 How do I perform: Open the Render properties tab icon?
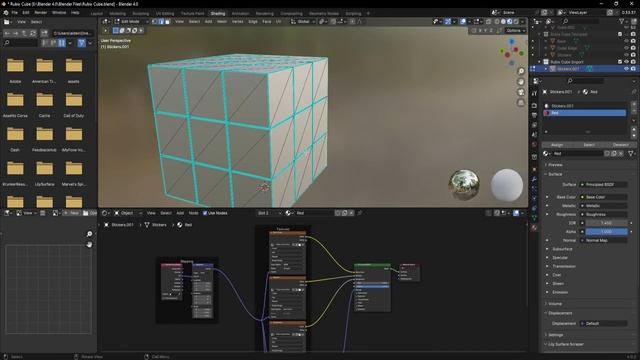coord(534,105)
